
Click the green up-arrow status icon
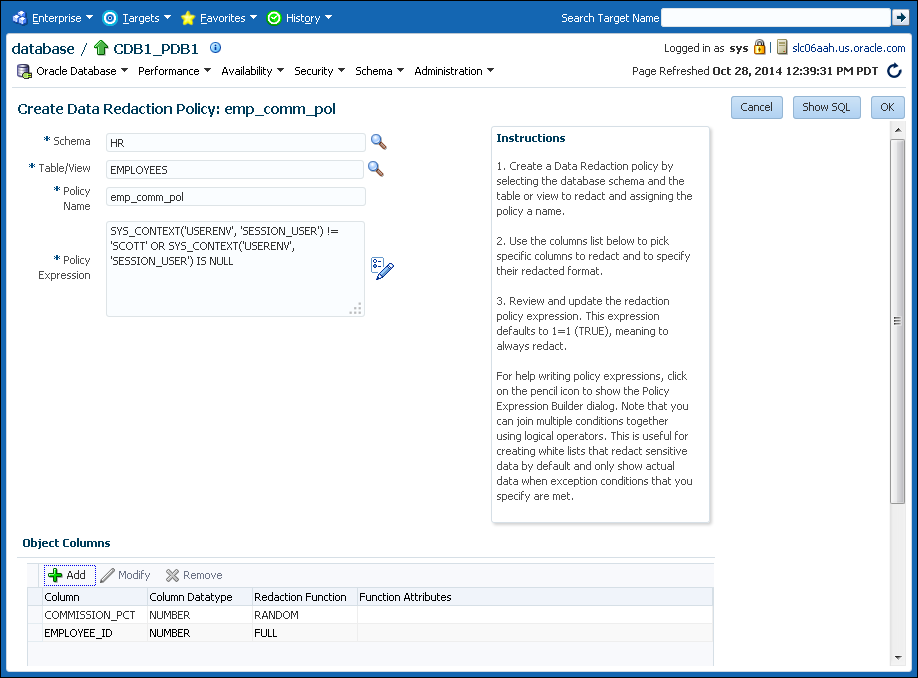tap(101, 48)
